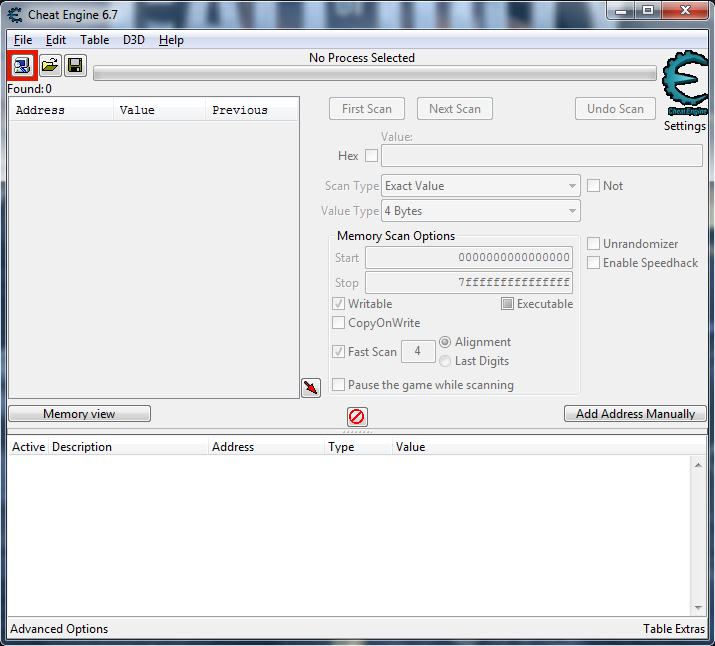The image size is (715, 646).
Task: Check Pause the game while scanning
Action: (338, 385)
